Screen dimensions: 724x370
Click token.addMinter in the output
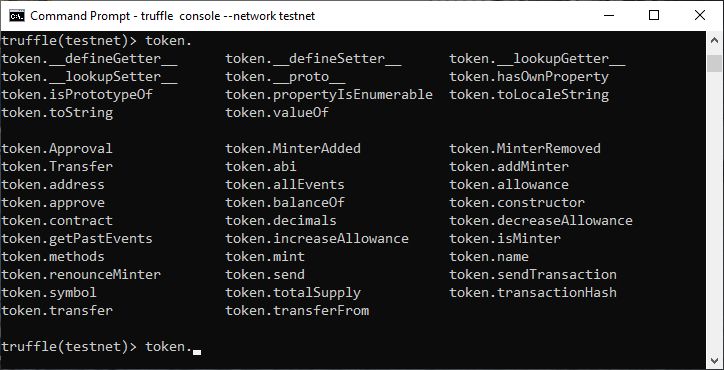coord(509,166)
